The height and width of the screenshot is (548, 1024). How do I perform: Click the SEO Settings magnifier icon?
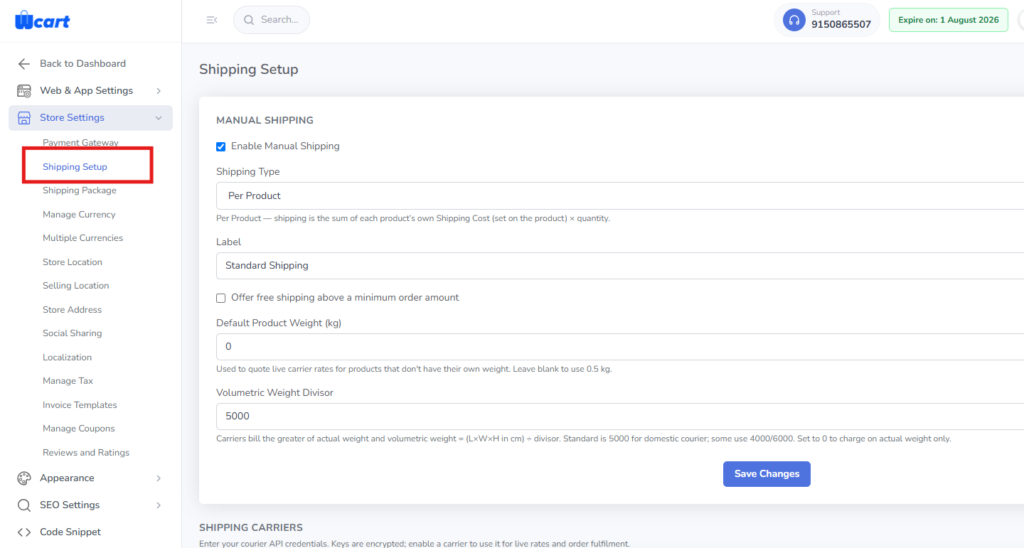pyautogui.click(x=24, y=505)
